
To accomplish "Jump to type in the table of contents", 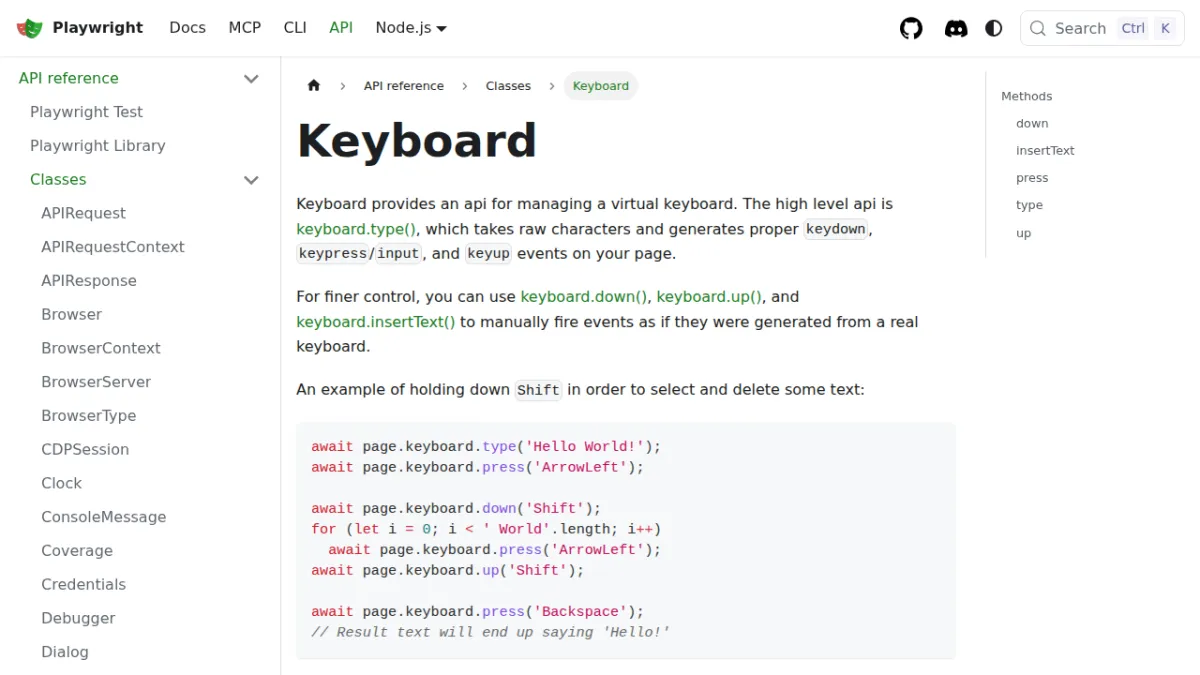I will pyautogui.click(x=1029, y=205).
